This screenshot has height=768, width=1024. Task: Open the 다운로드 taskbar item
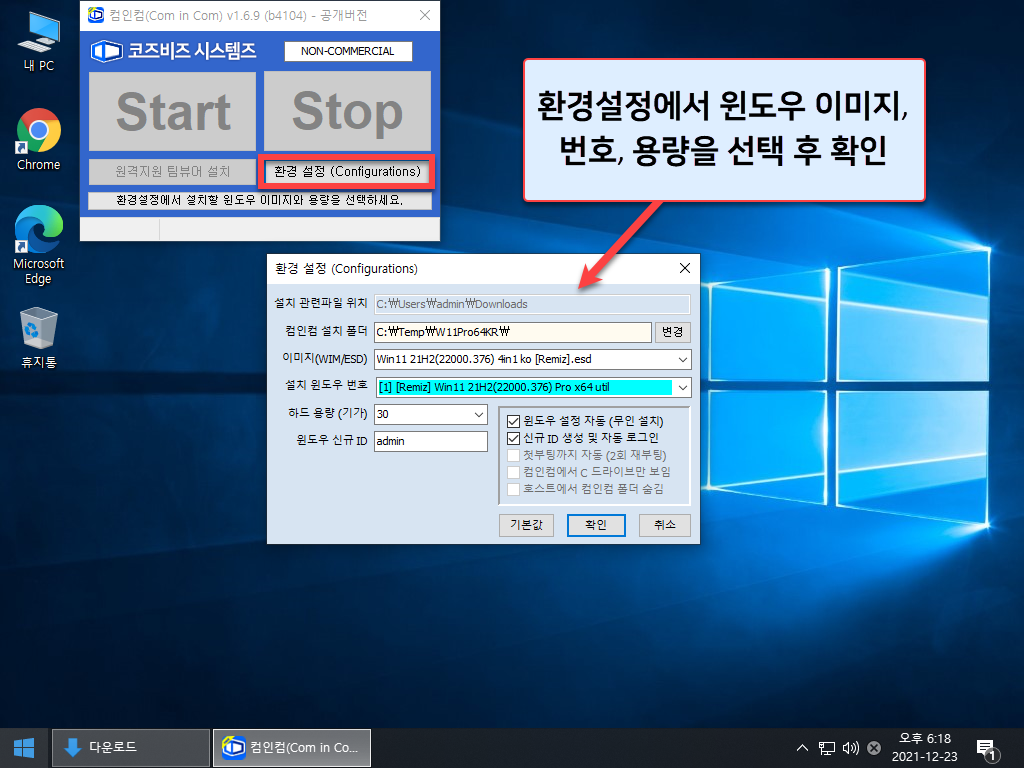click(131, 748)
